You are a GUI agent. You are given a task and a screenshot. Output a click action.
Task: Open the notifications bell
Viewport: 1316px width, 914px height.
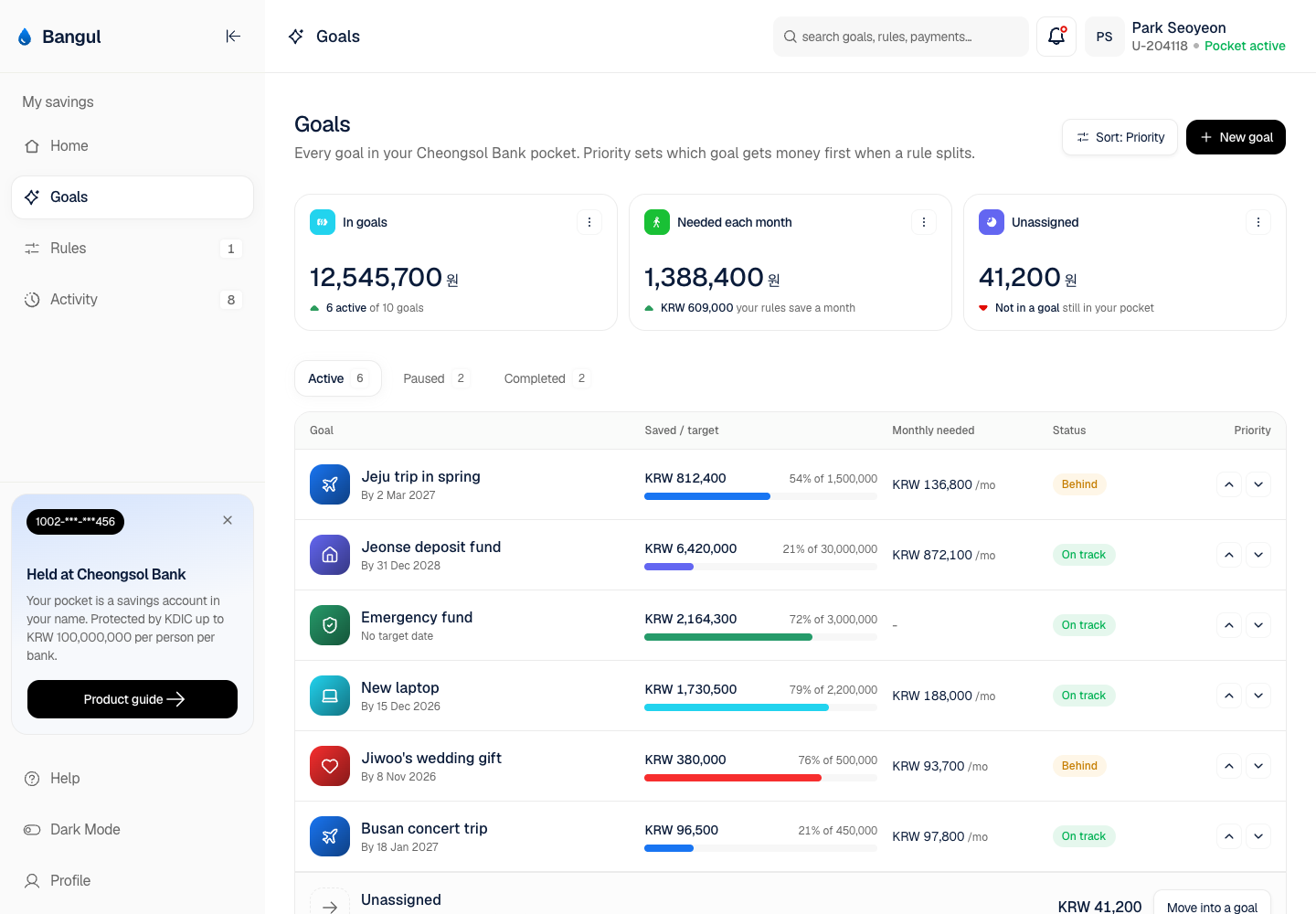click(x=1056, y=37)
